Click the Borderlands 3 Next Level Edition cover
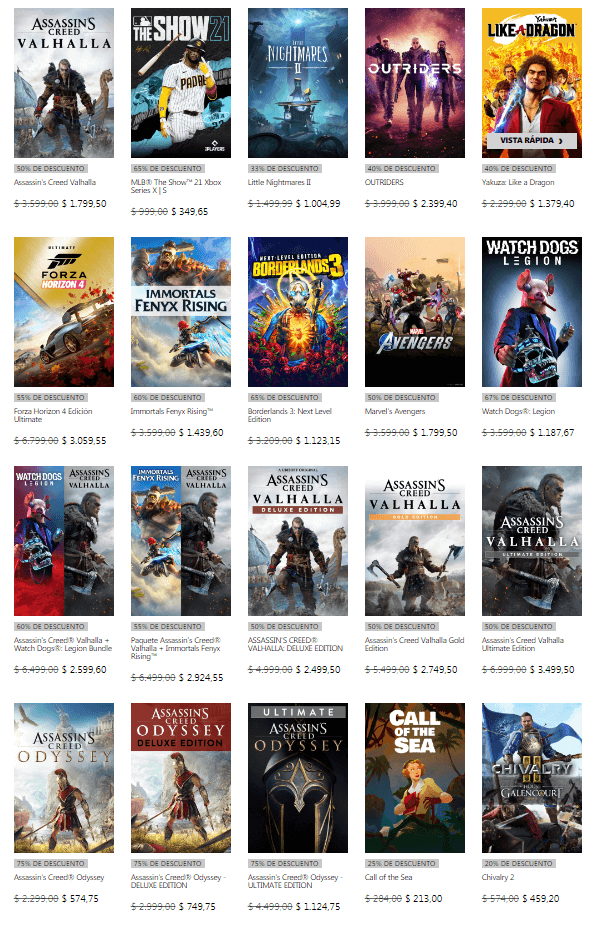Image resolution: width=616 pixels, height=925 pixels. click(x=298, y=312)
